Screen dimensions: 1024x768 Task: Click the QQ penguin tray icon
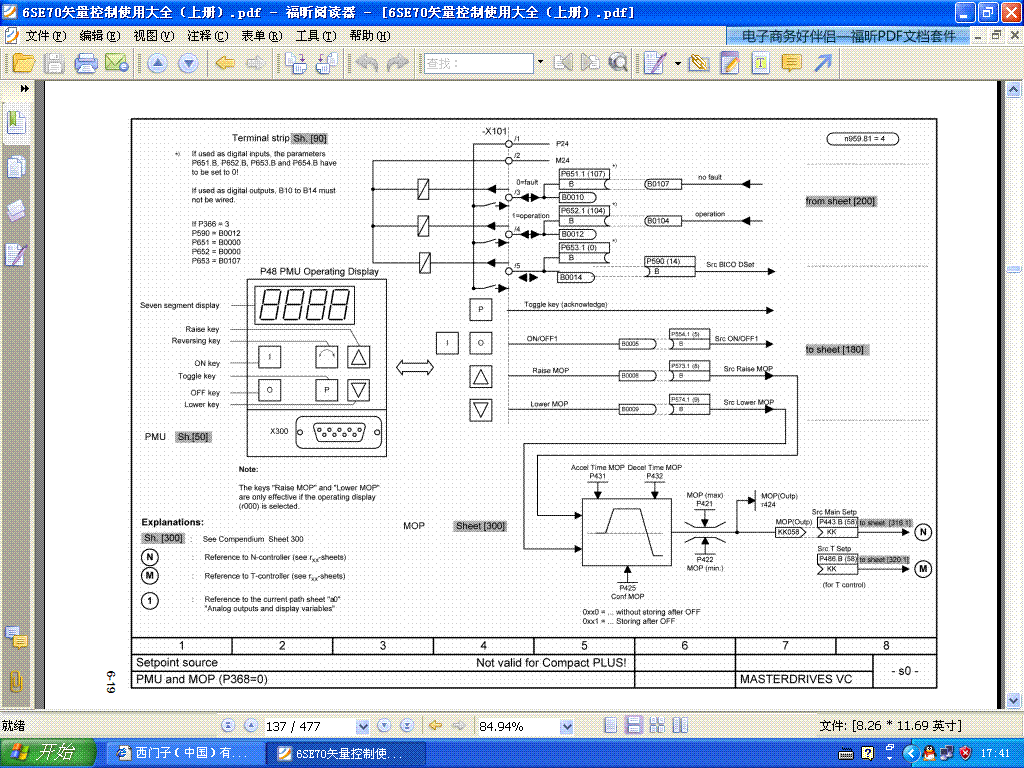pyautogui.click(x=929, y=754)
